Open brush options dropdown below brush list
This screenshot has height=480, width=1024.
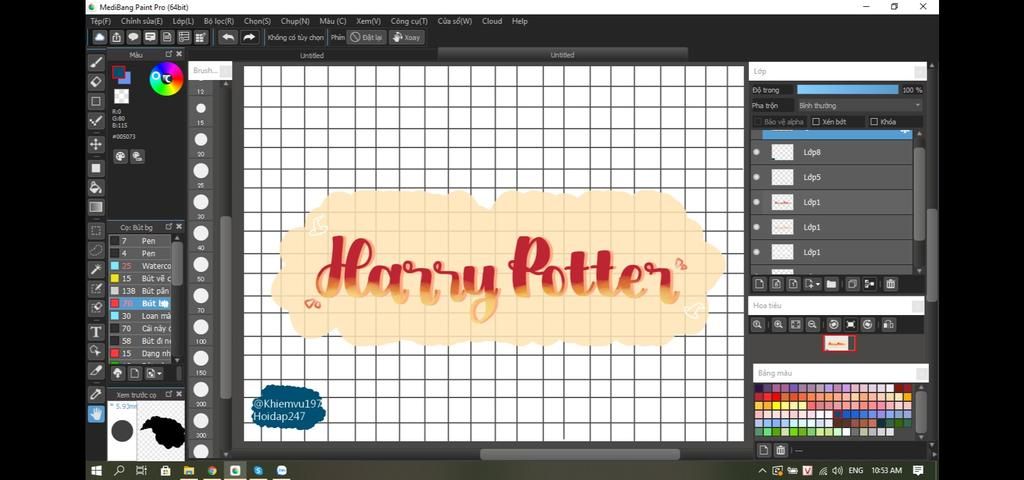[154, 373]
